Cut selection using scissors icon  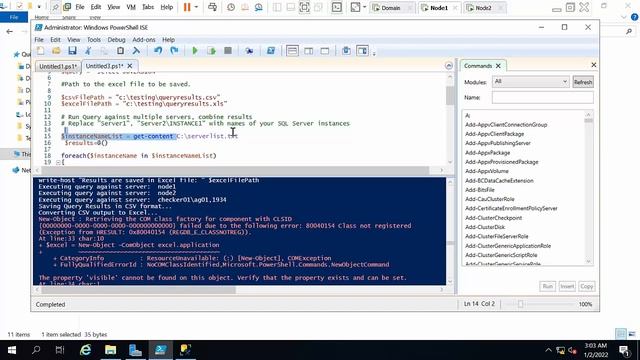88,51
